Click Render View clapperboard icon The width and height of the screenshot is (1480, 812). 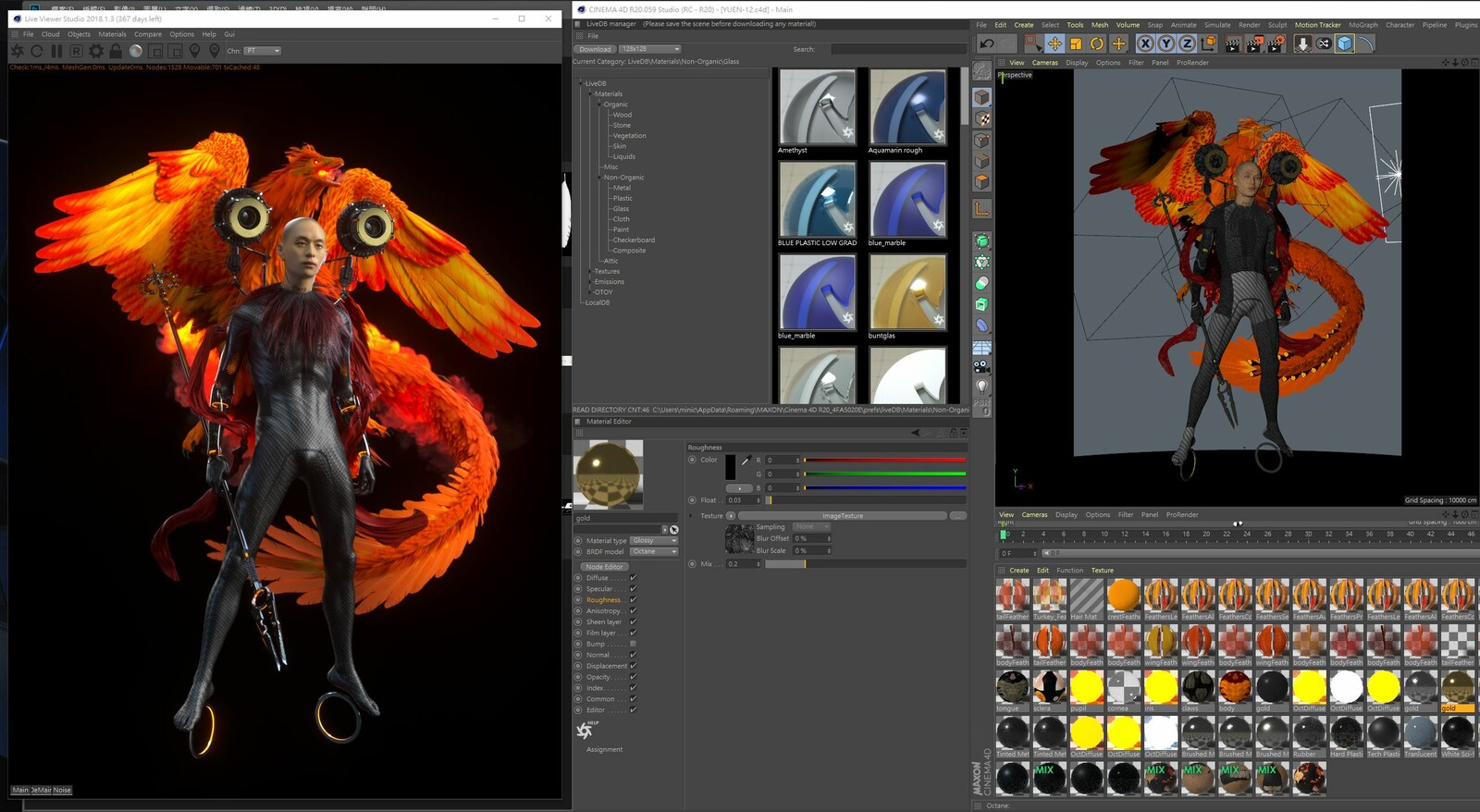[1233, 43]
